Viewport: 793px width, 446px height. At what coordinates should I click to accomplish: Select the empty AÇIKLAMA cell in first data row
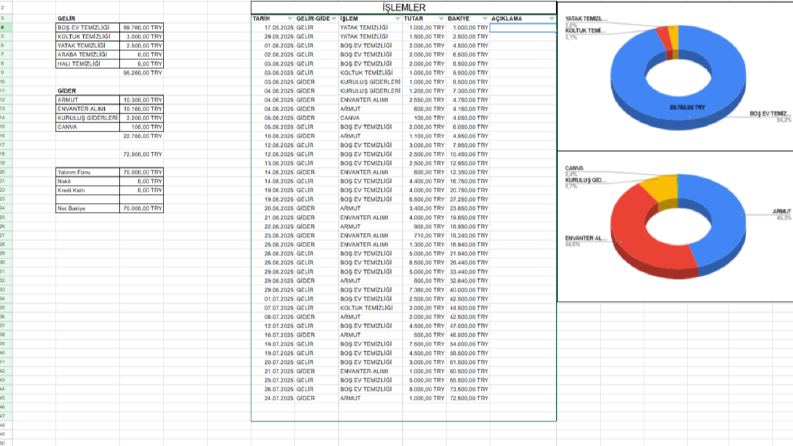click(523, 28)
